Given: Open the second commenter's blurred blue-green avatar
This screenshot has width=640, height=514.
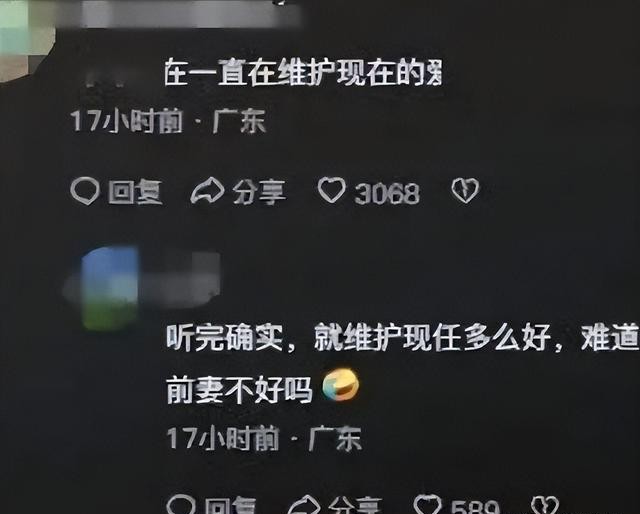Looking at the screenshot, I should [110, 288].
